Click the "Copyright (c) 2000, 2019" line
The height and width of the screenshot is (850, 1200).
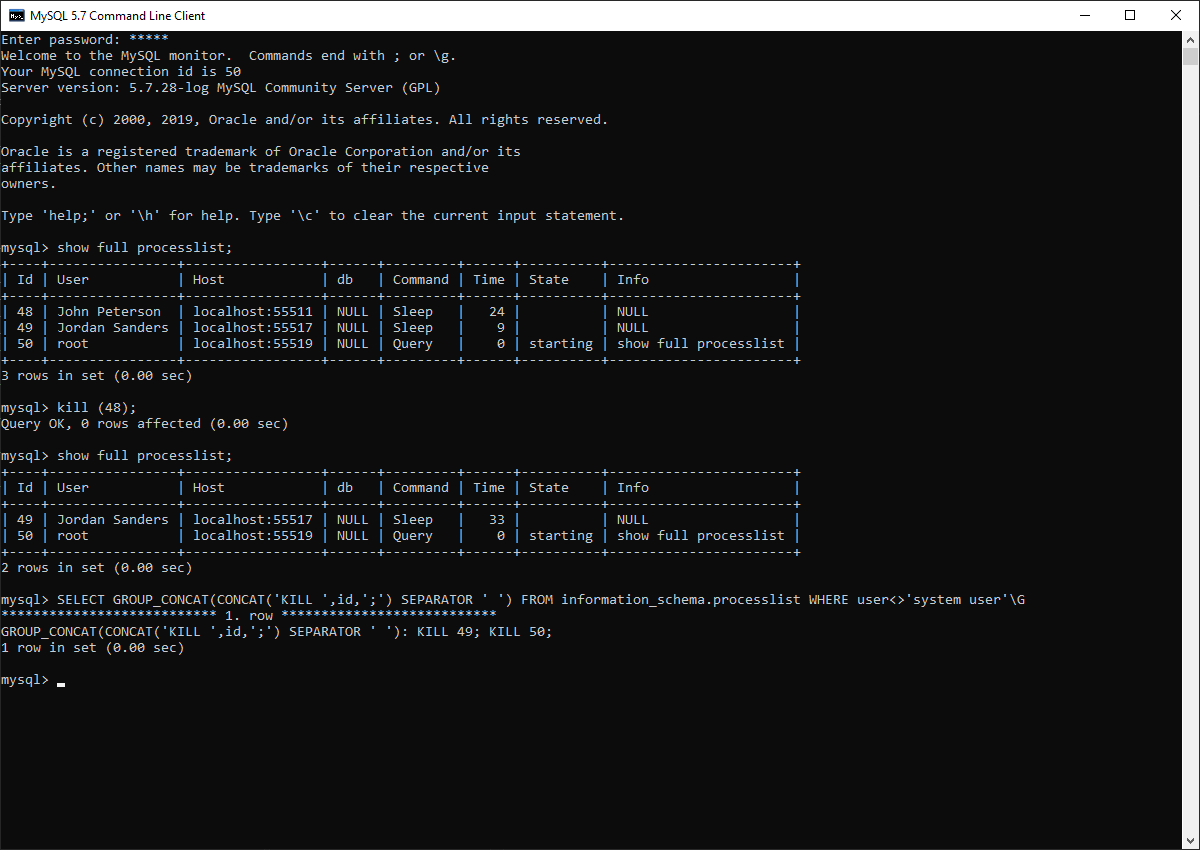tap(305, 120)
